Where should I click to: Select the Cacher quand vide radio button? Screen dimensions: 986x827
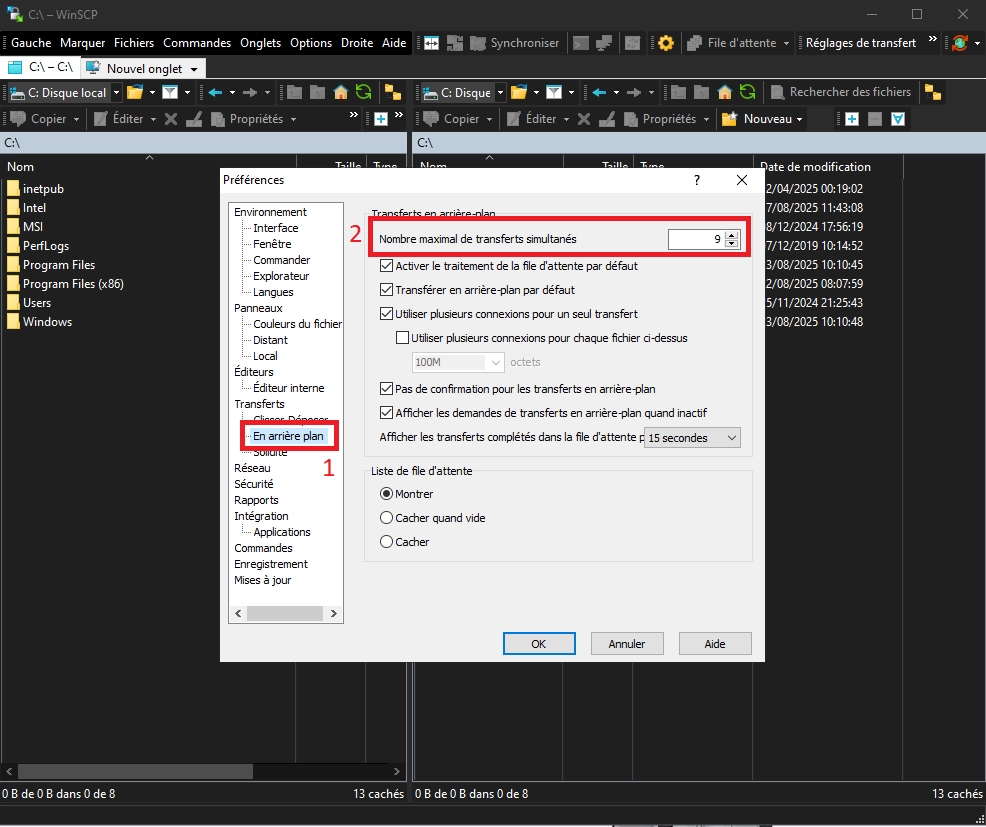click(x=386, y=518)
